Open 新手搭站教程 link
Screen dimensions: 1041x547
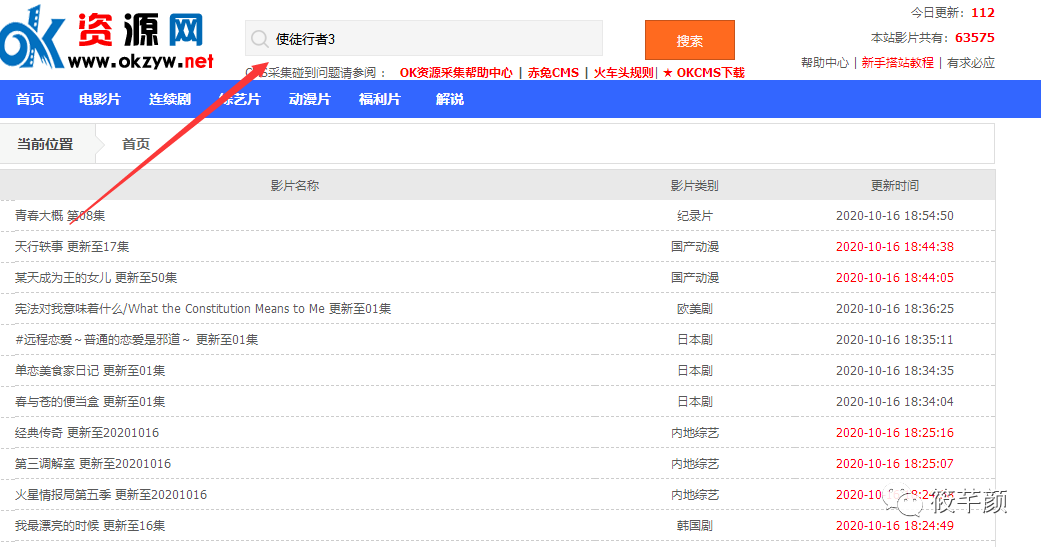[x=897, y=62]
